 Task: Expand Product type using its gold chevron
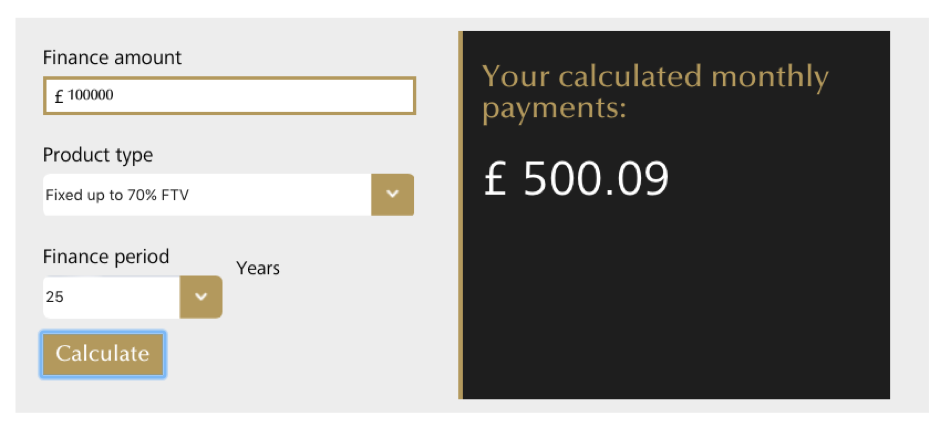pyautogui.click(x=392, y=195)
